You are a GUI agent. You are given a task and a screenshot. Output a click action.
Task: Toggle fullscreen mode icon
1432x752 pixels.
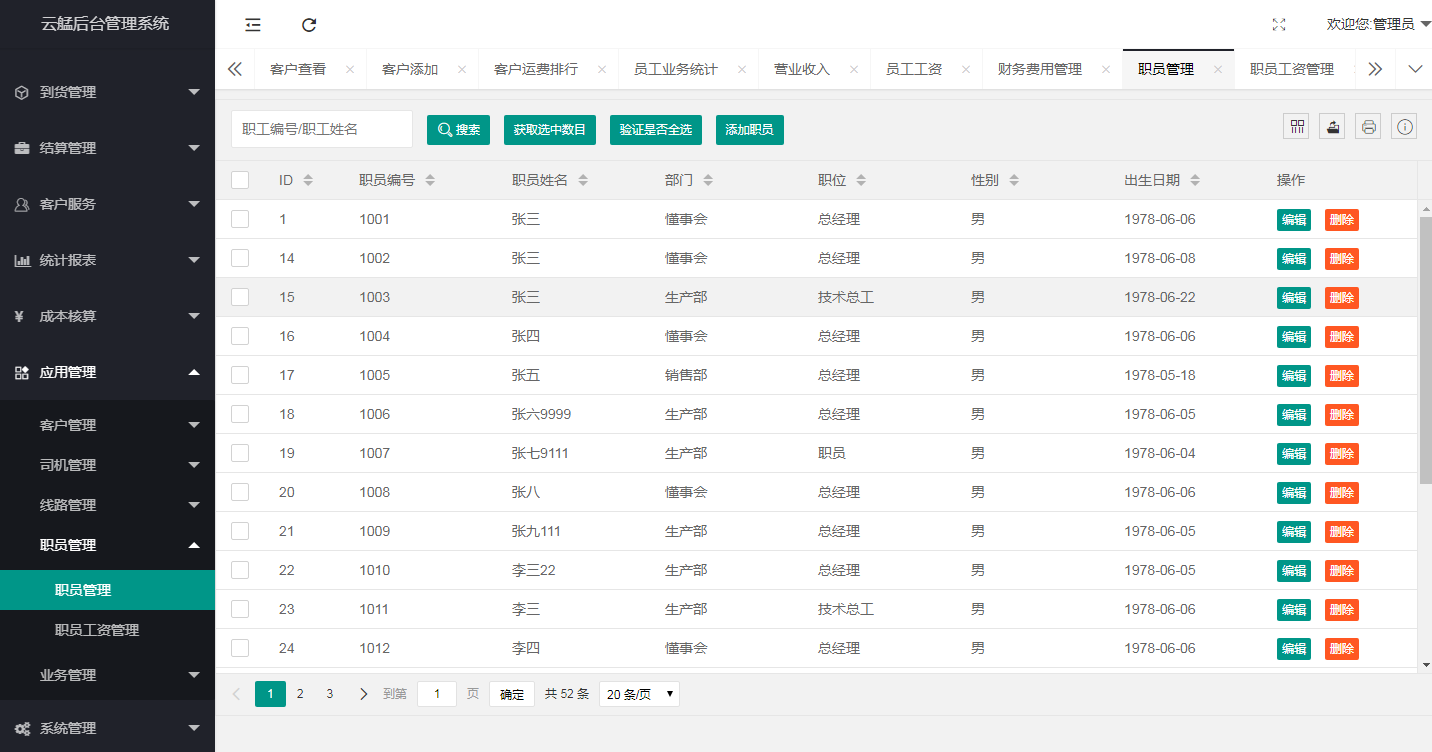pos(1278,25)
